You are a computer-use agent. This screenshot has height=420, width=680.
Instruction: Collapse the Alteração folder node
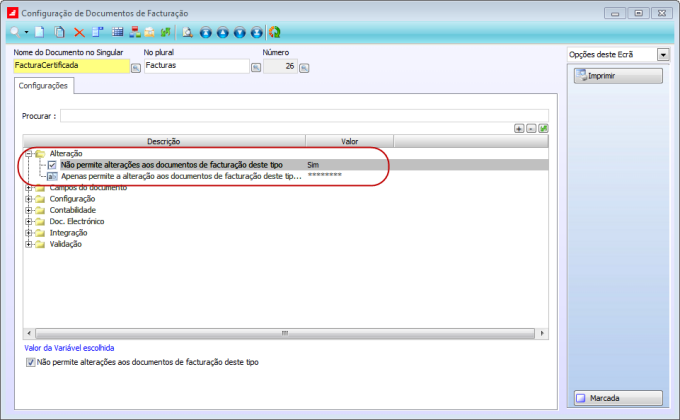point(29,154)
